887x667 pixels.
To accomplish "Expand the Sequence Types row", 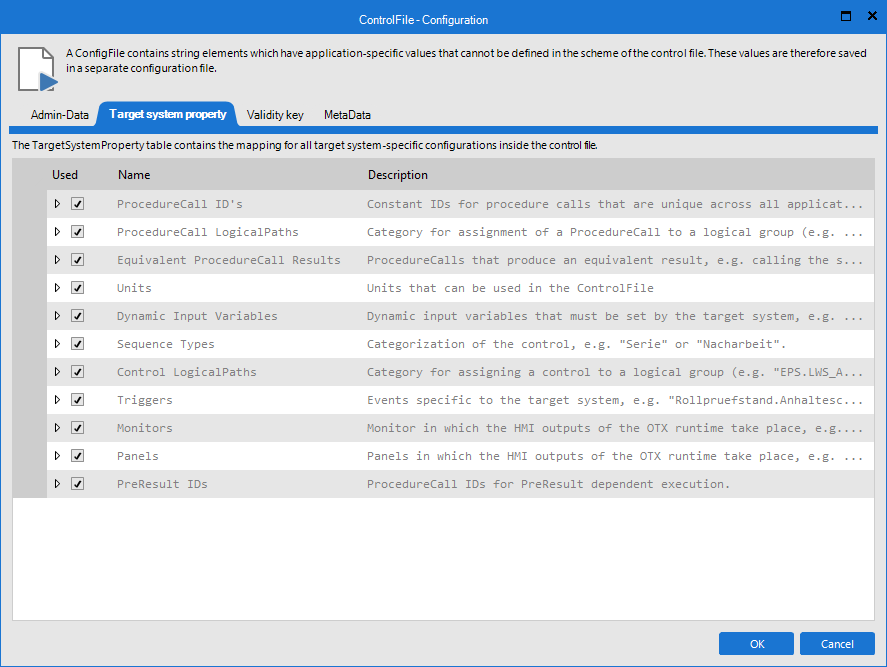I will tap(57, 344).
